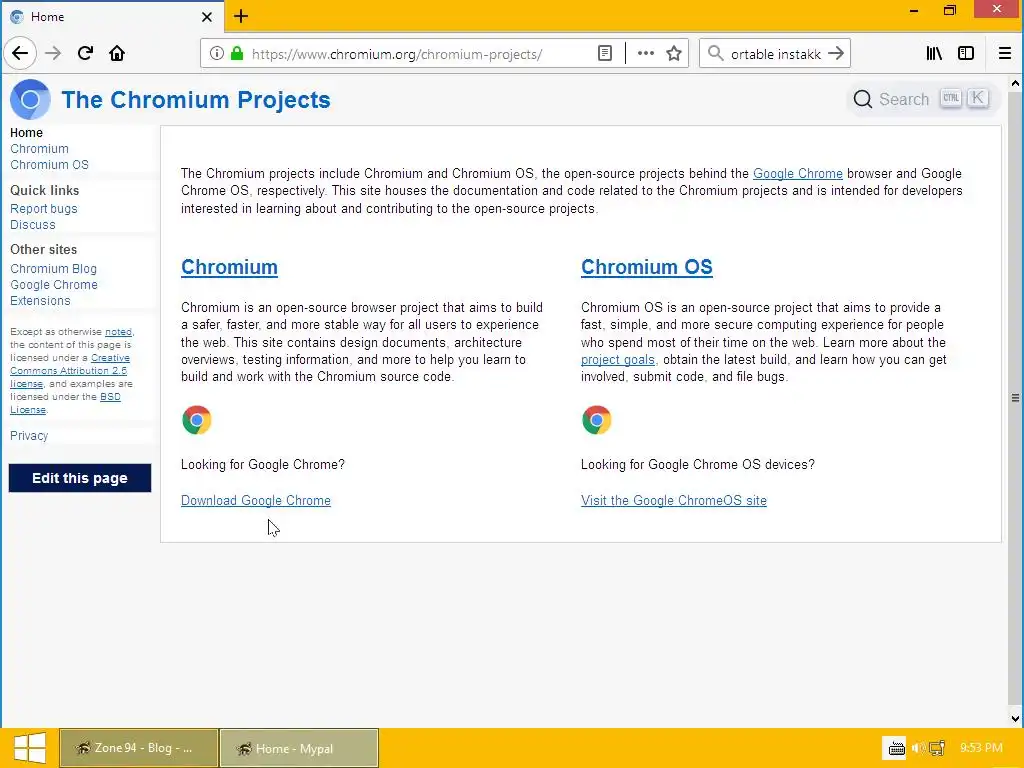Image resolution: width=1024 pixels, height=768 pixels.
Task: Click Visit the Google ChromeOS site
Action: tap(674, 500)
